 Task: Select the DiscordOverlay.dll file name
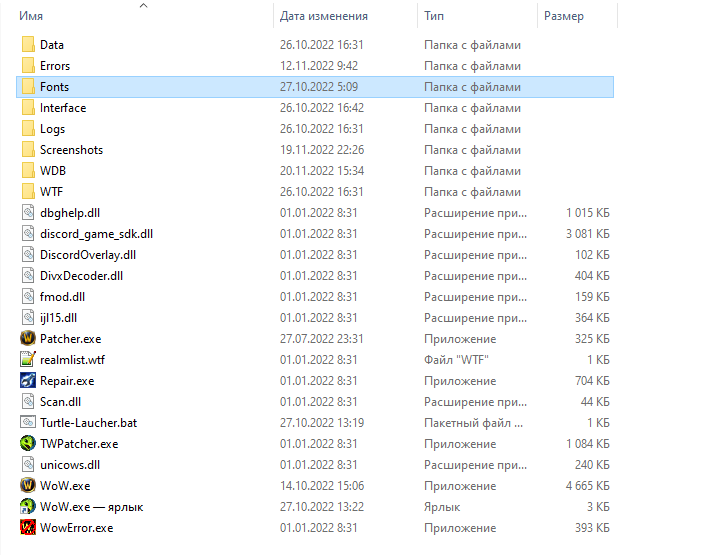88,255
